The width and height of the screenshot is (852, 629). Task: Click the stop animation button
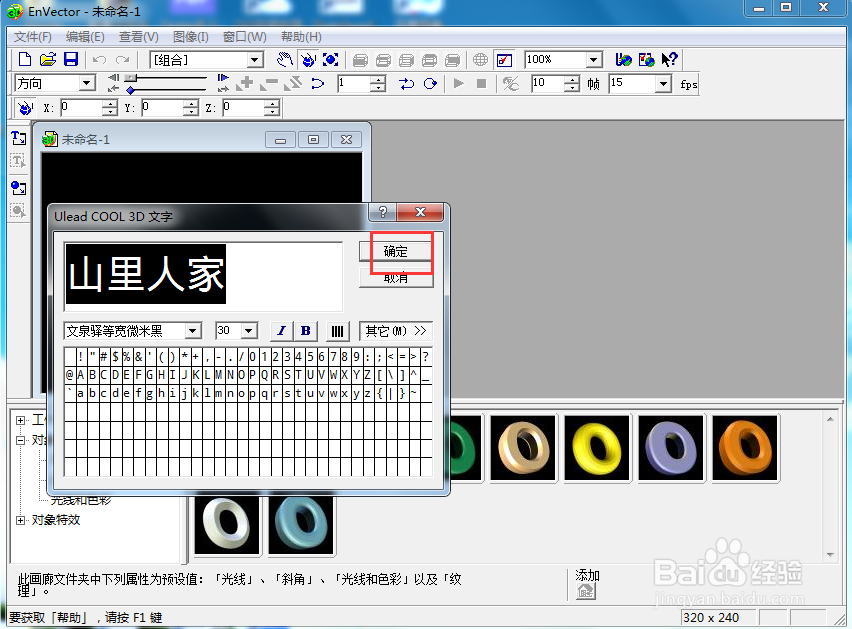coord(481,83)
